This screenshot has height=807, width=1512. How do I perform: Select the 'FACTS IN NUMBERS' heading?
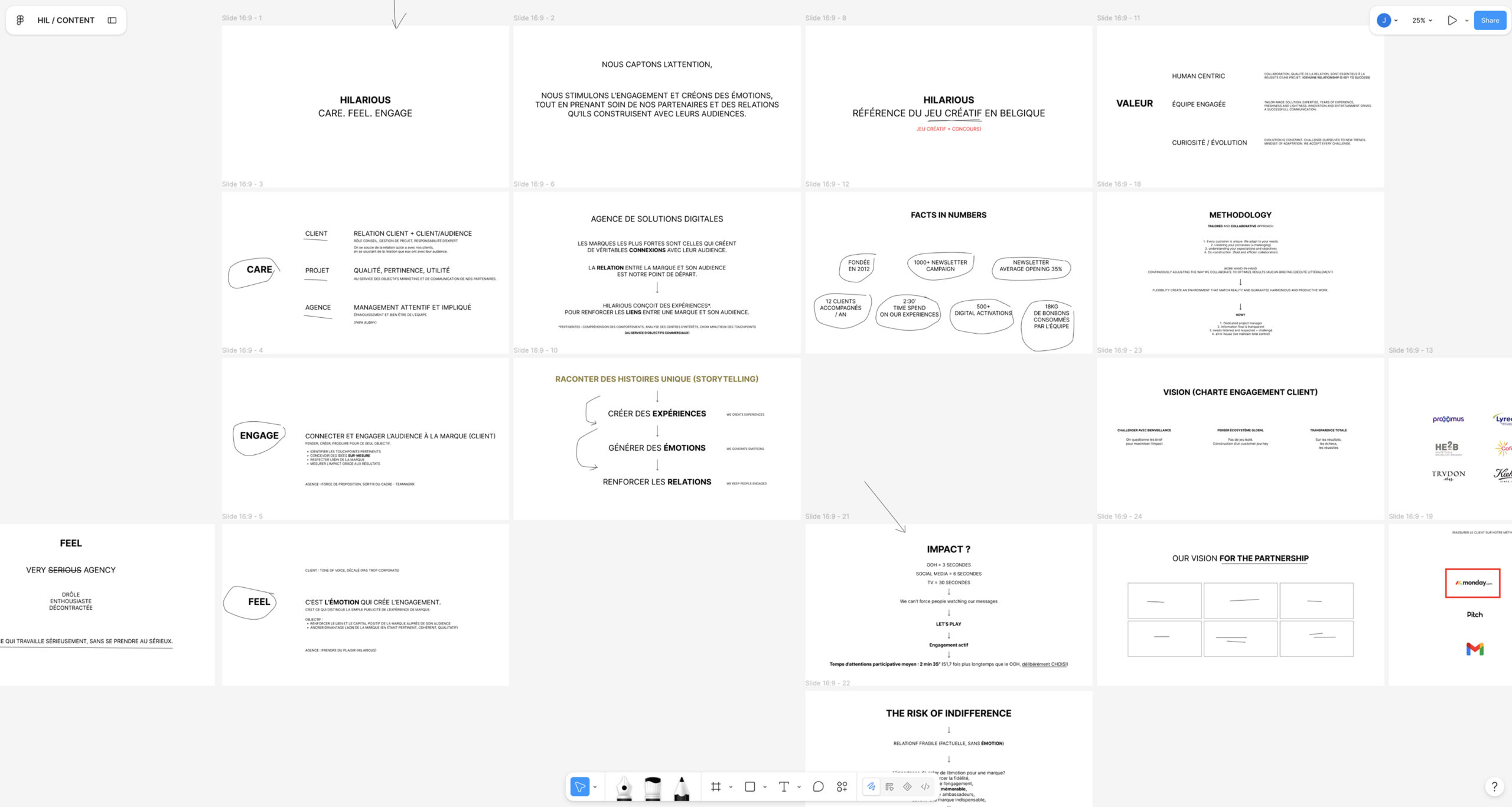[x=949, y=215]
